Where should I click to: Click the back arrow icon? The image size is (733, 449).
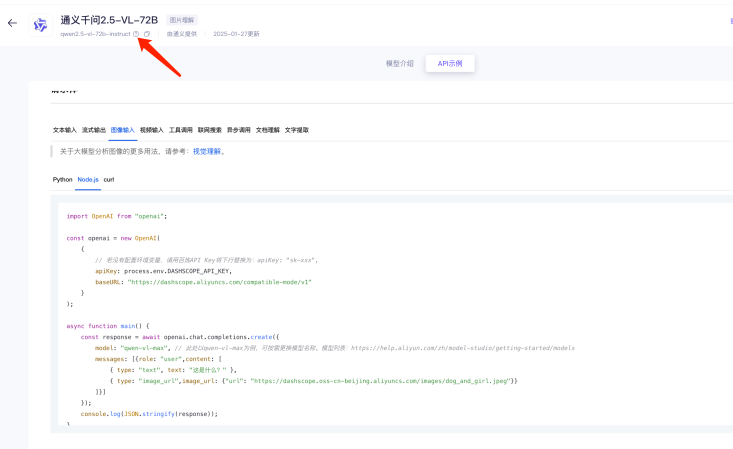(12, 24)
